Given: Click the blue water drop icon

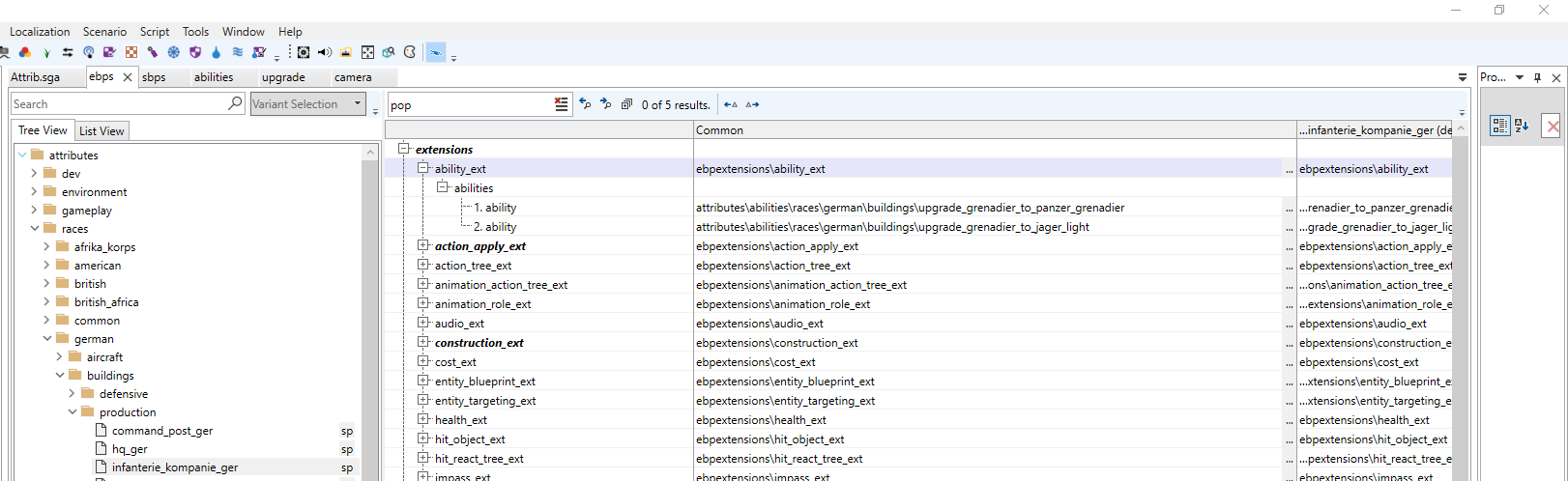Looking at the screenshot, I should tap(217, 52).
